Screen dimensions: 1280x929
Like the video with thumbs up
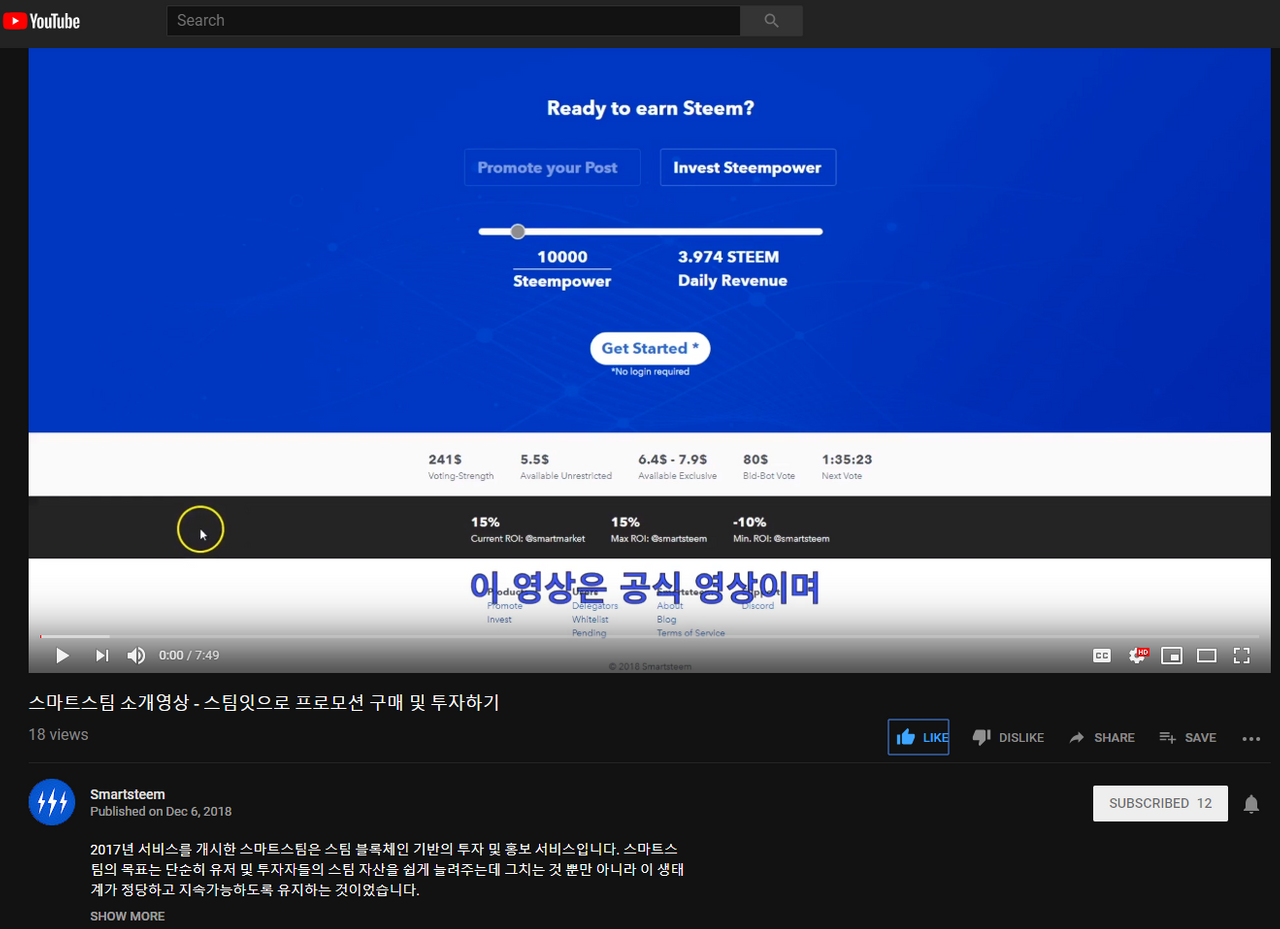(x=918, y=737)
